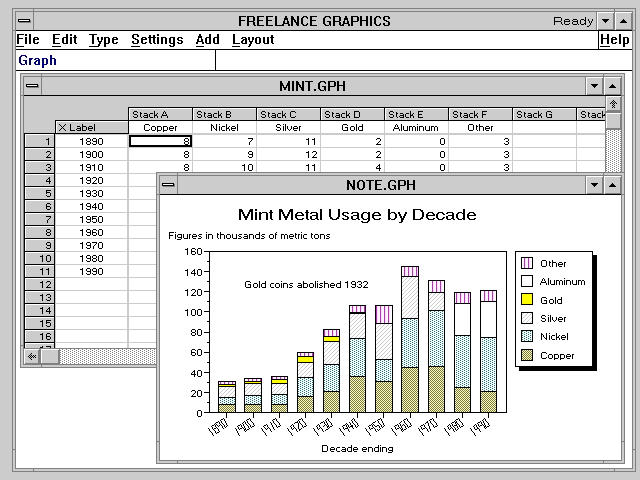The height and width of the screenshot is (480, 640).
Task: Click MINT.GPH scroll-to-left-edge arrow icon
Action: 32,356
